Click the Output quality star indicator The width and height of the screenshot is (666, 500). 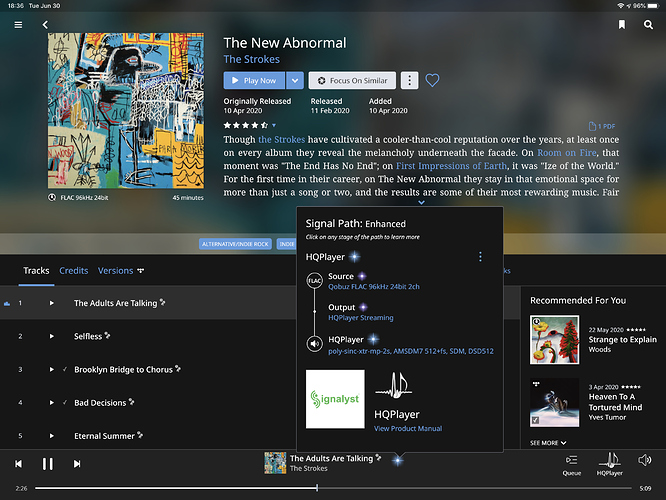pyautogui.click(x=363, y=307)
